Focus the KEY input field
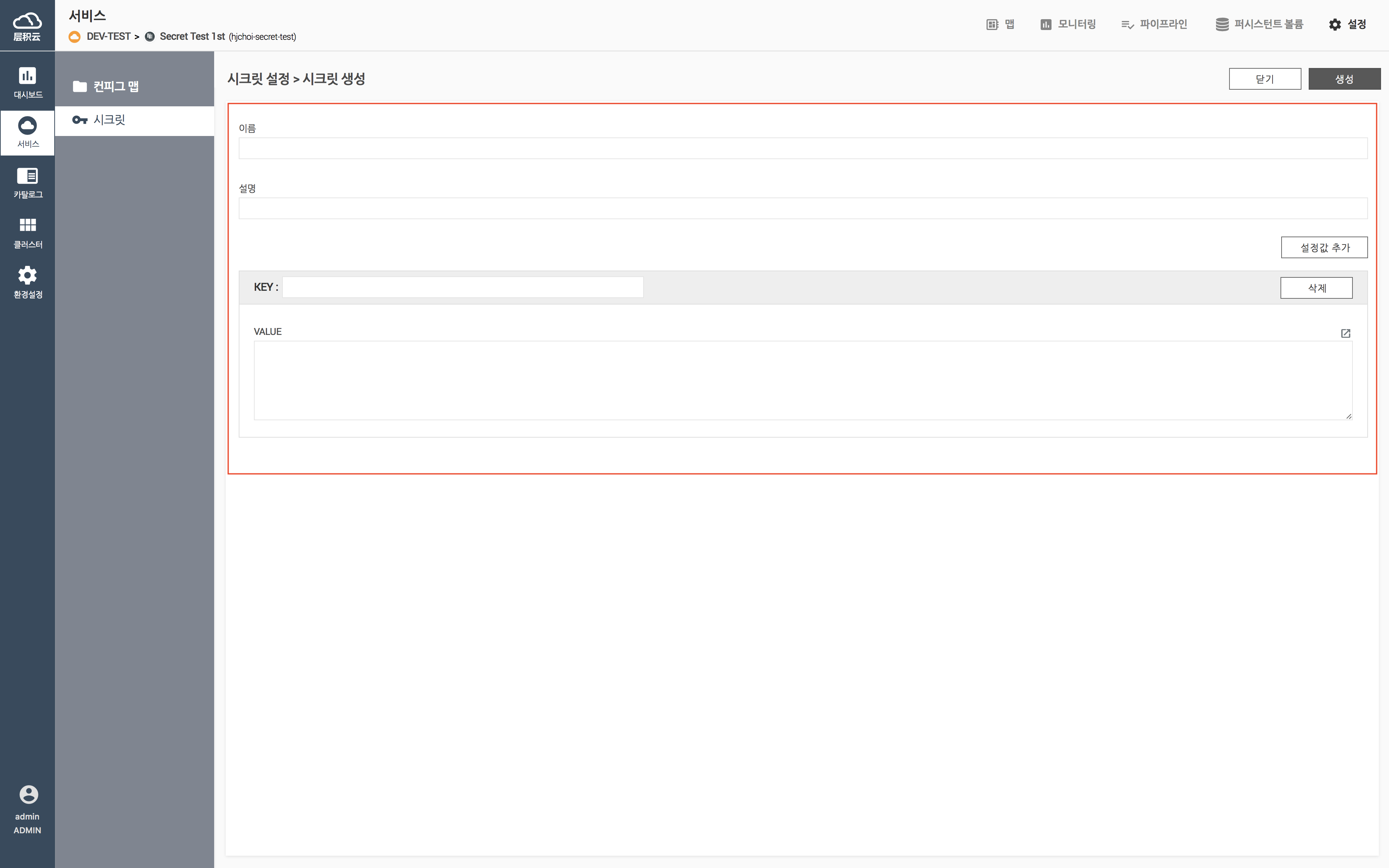This screenshot has width=1389, height=868. tap(463, 287)
